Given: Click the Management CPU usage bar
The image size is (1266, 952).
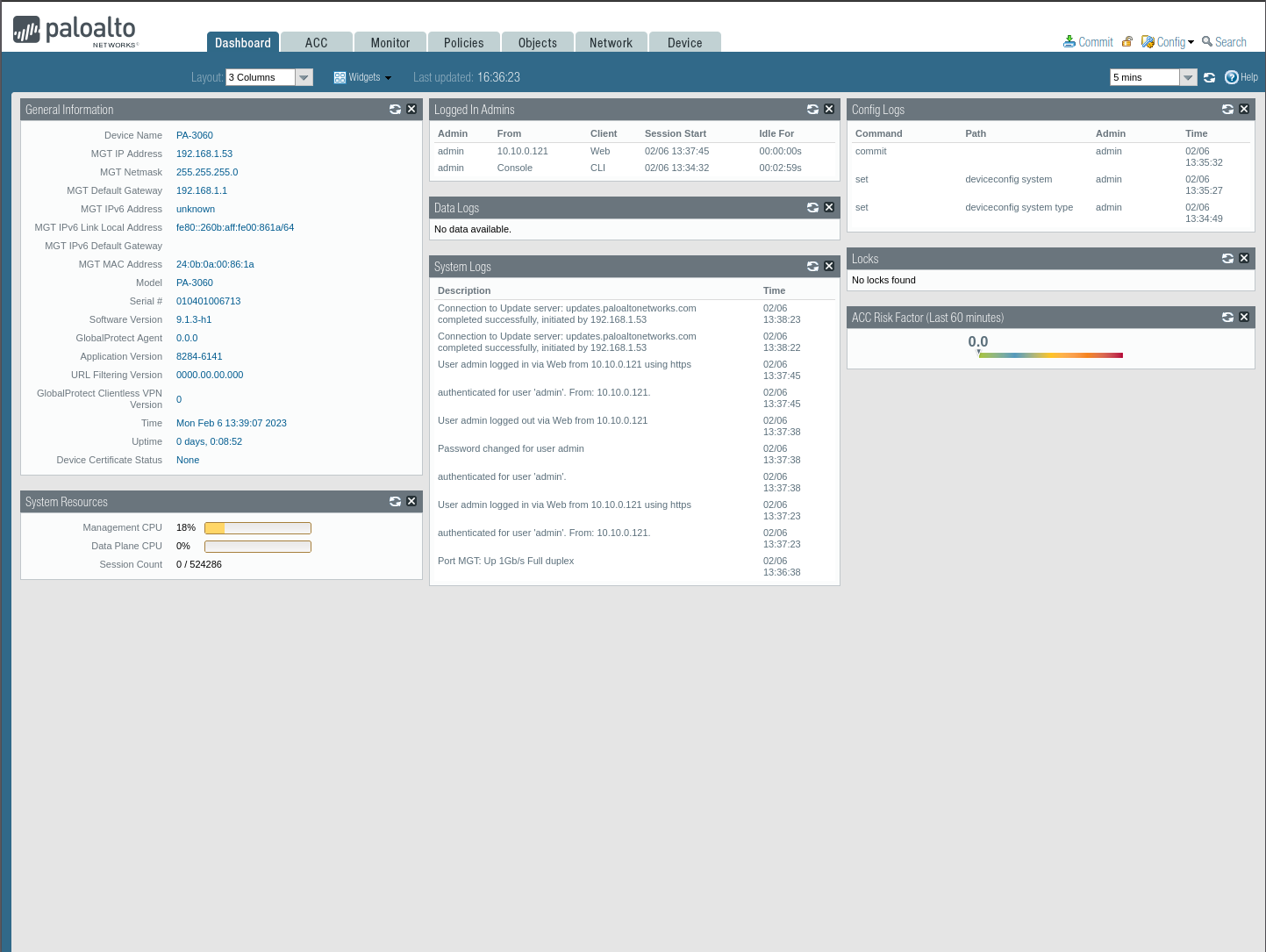Looking at the screenshot, I should coord(257,528).
